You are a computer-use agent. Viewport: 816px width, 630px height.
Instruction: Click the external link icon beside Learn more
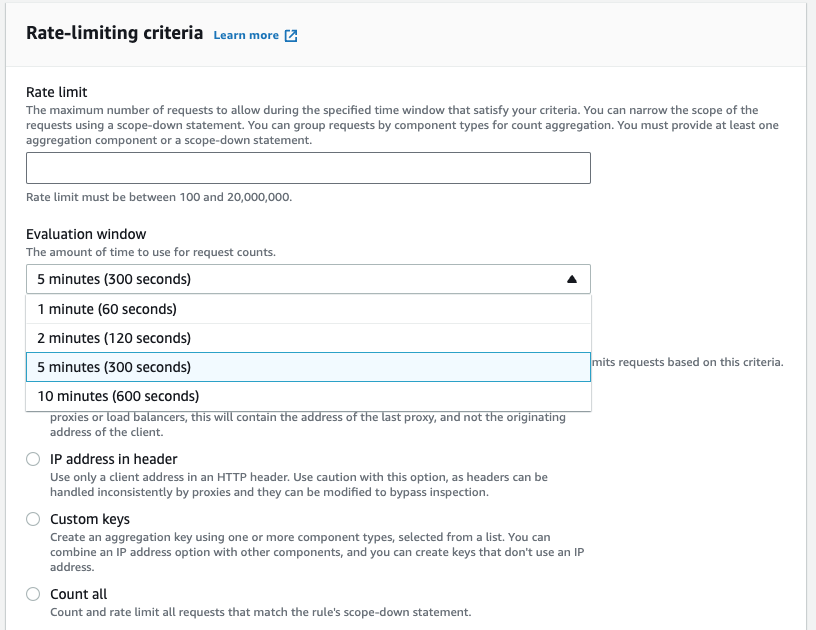click(291, 35)
